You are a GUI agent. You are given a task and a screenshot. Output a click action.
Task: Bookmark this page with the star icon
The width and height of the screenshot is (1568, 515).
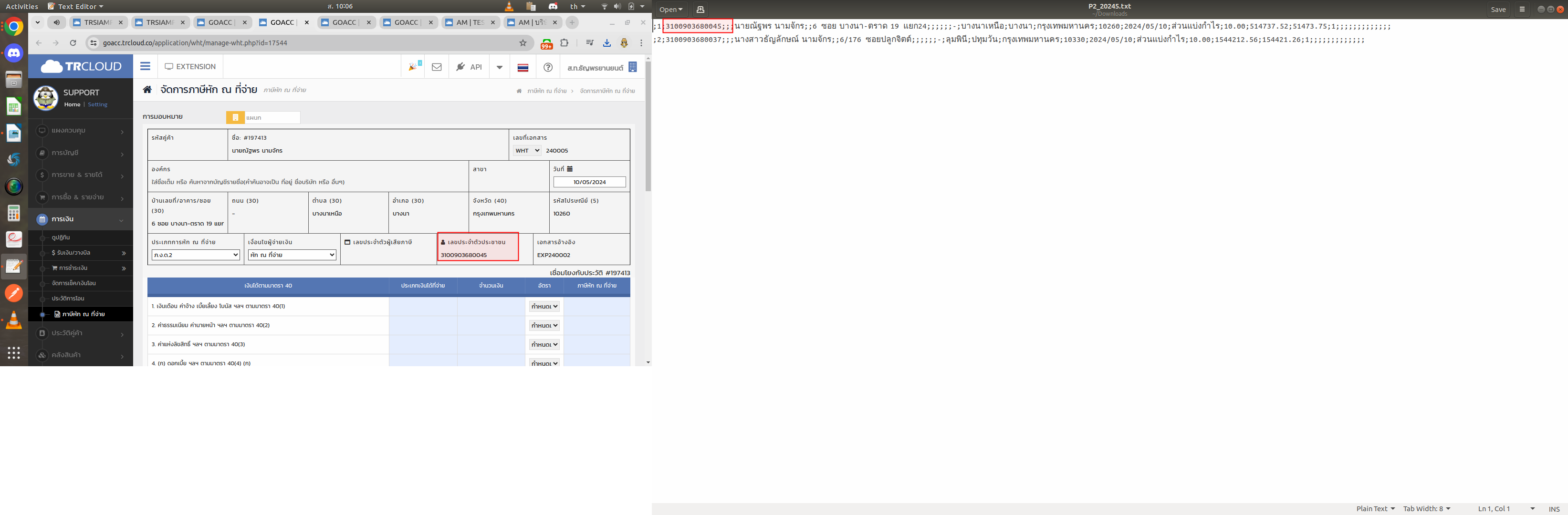click(523, 42)
